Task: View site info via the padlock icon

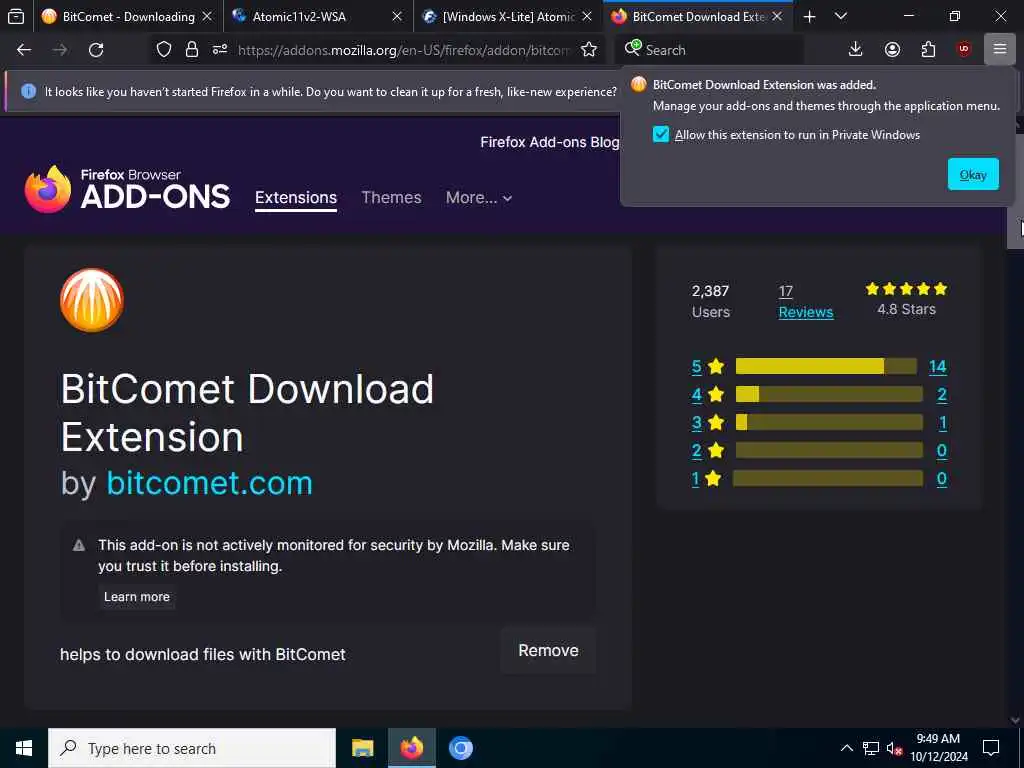Action: coord(192,50)
